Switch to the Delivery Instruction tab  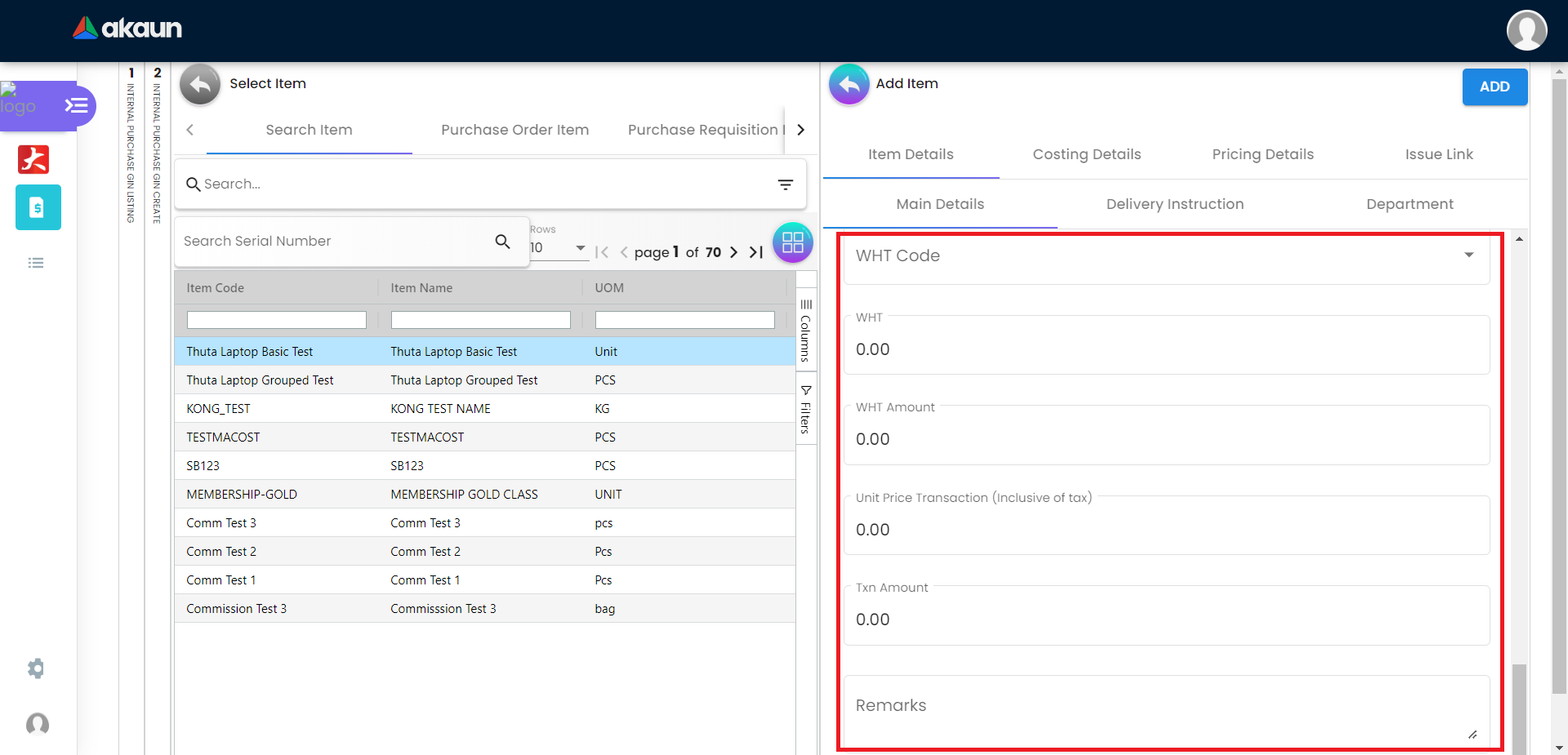pyautogui.click(x=1174, y=204)
